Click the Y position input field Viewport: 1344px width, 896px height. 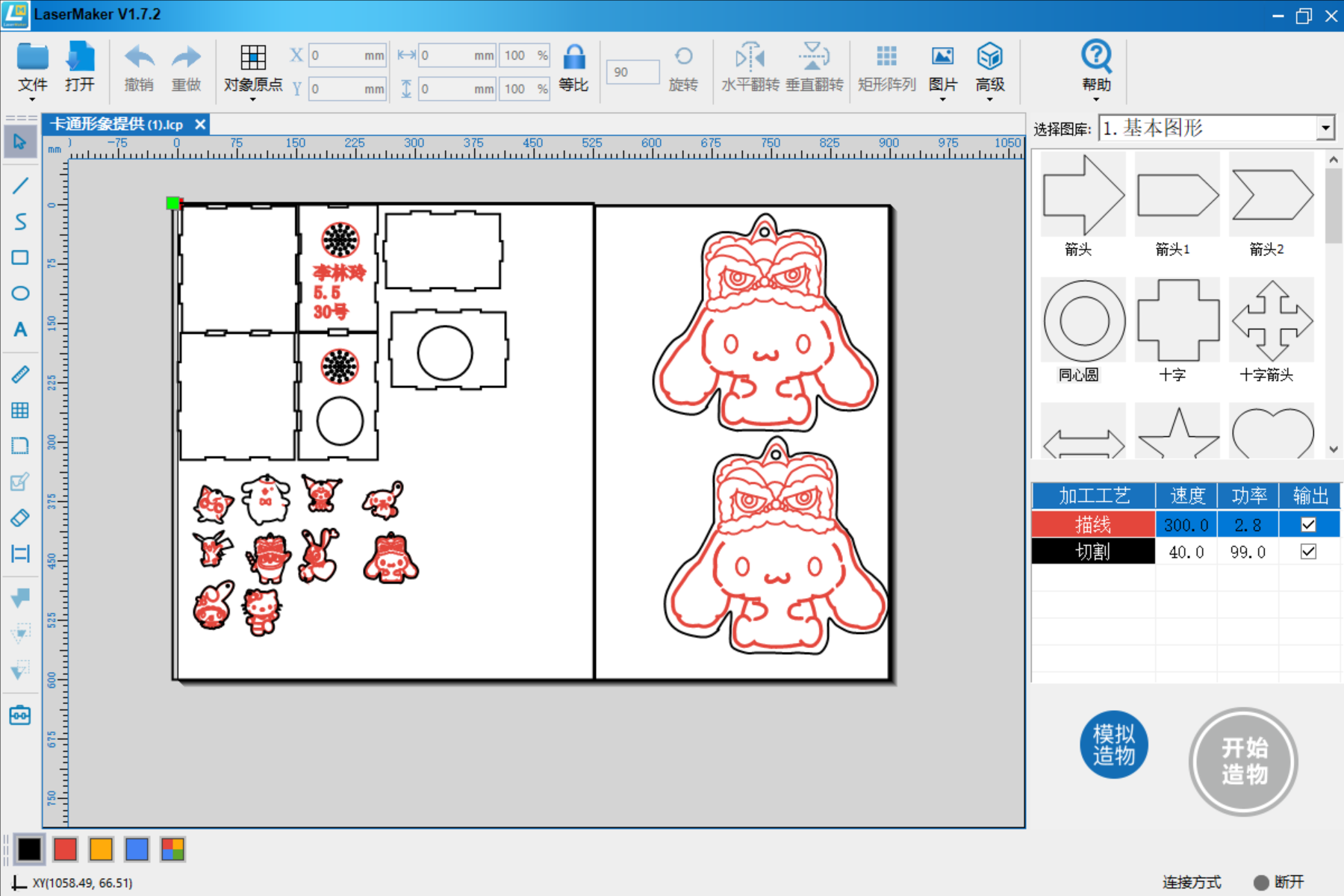[x=347, y=89]
